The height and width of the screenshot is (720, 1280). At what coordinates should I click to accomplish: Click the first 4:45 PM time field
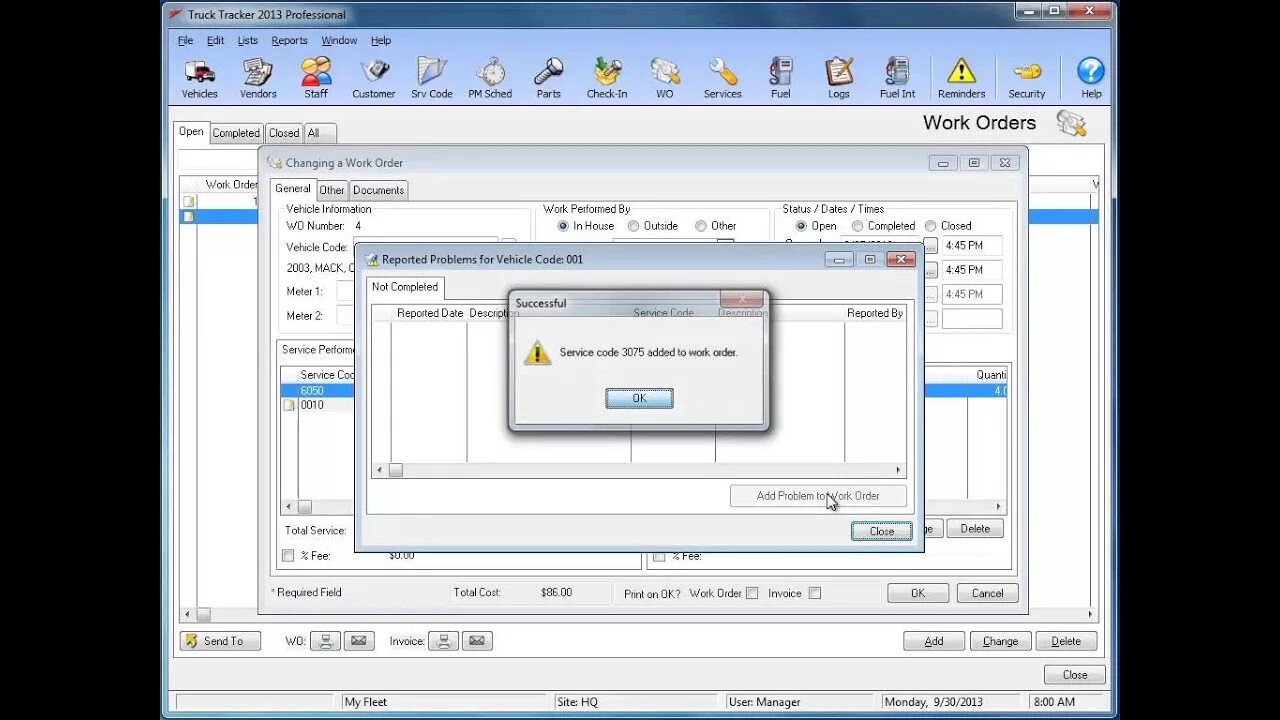tap(972, 246)
